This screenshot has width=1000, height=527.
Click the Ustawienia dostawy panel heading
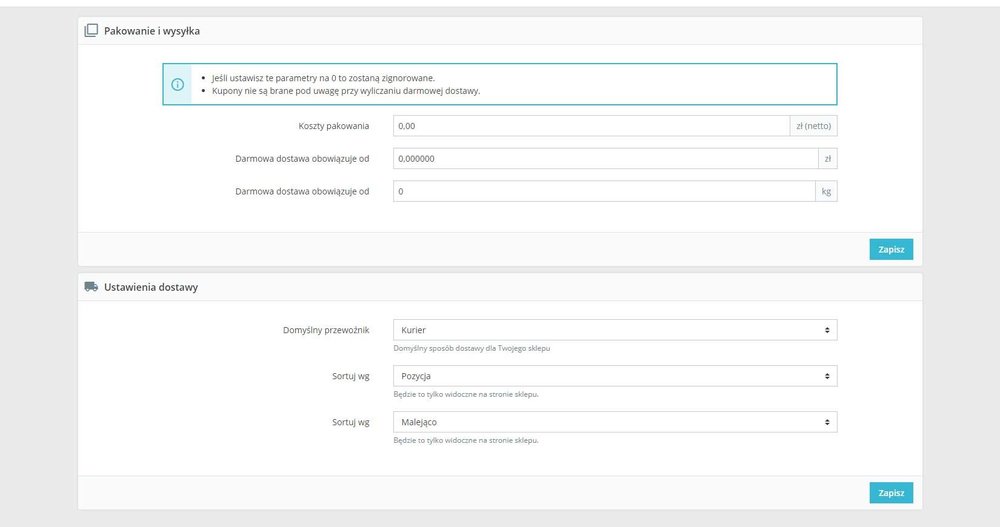[151, 287]
